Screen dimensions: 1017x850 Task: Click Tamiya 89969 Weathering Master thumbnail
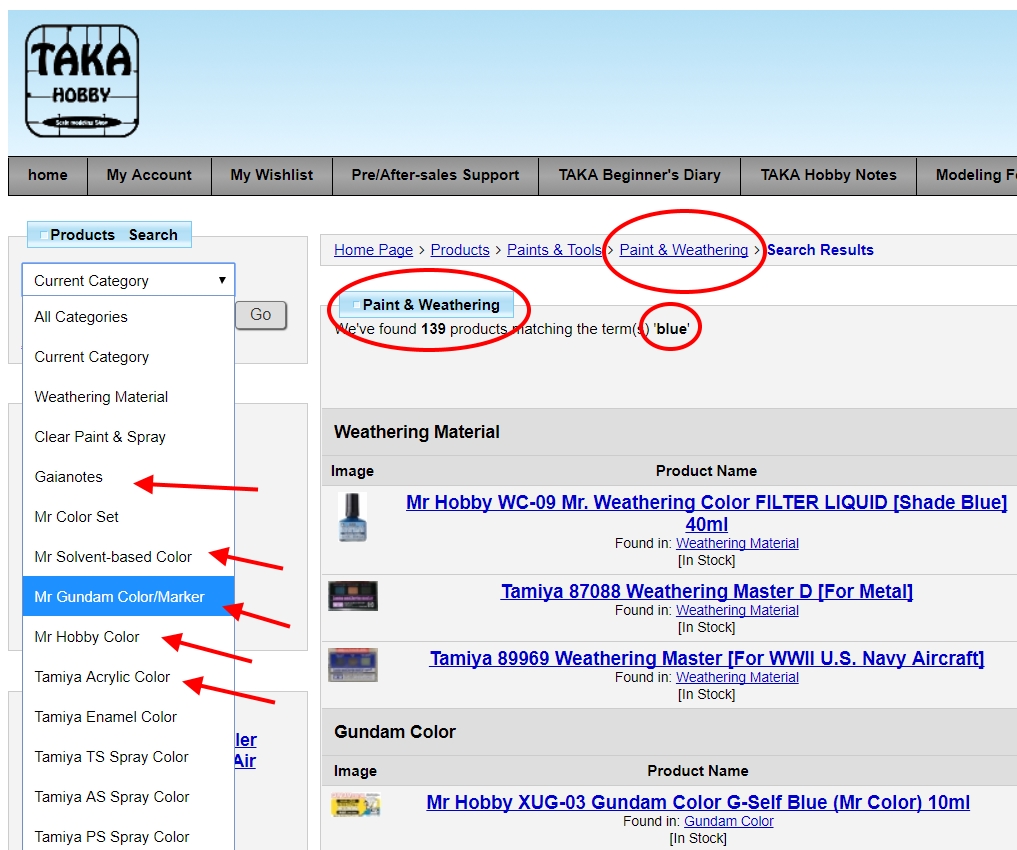point(353,665)
